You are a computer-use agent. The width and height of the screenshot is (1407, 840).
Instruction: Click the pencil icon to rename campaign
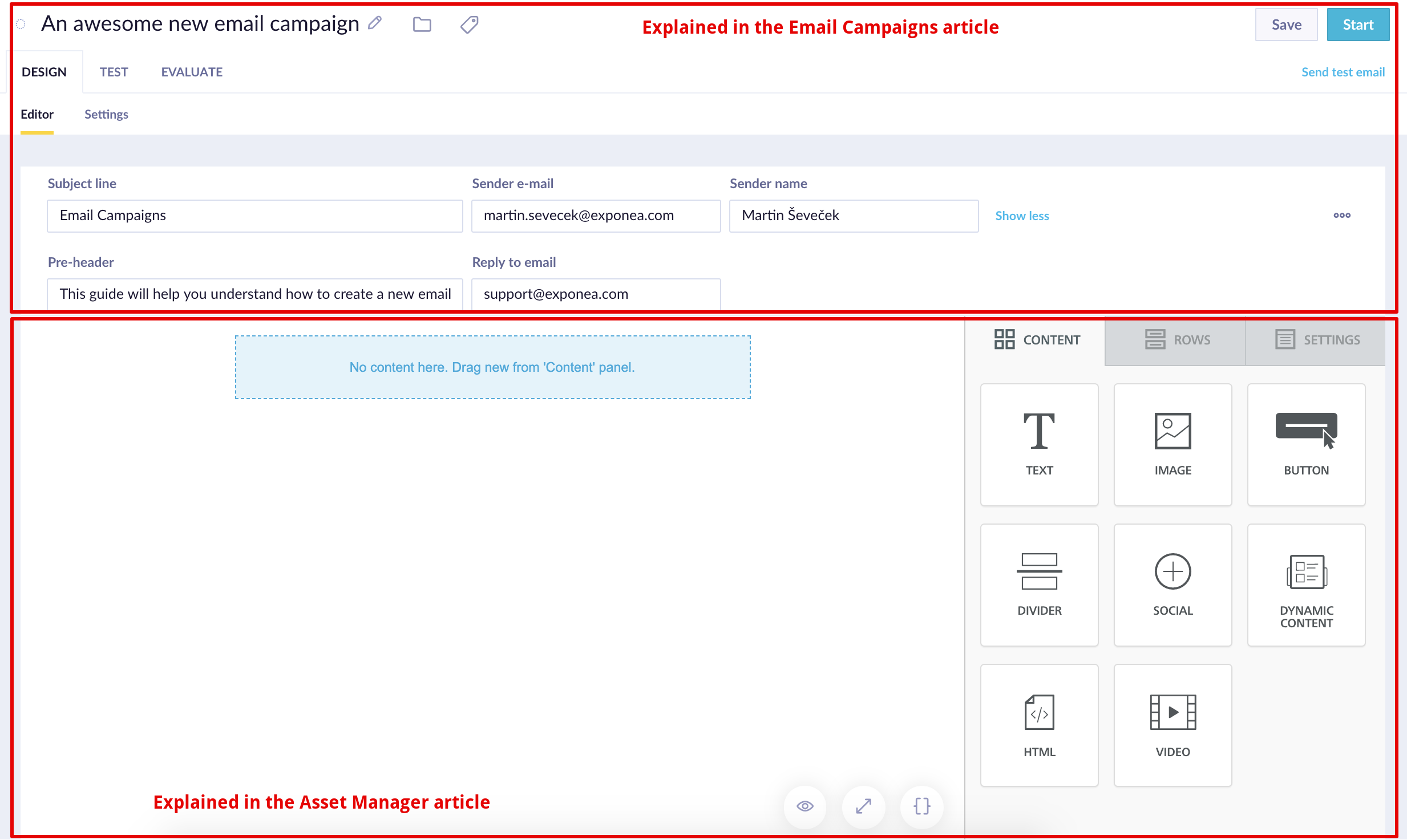point(375,23)
